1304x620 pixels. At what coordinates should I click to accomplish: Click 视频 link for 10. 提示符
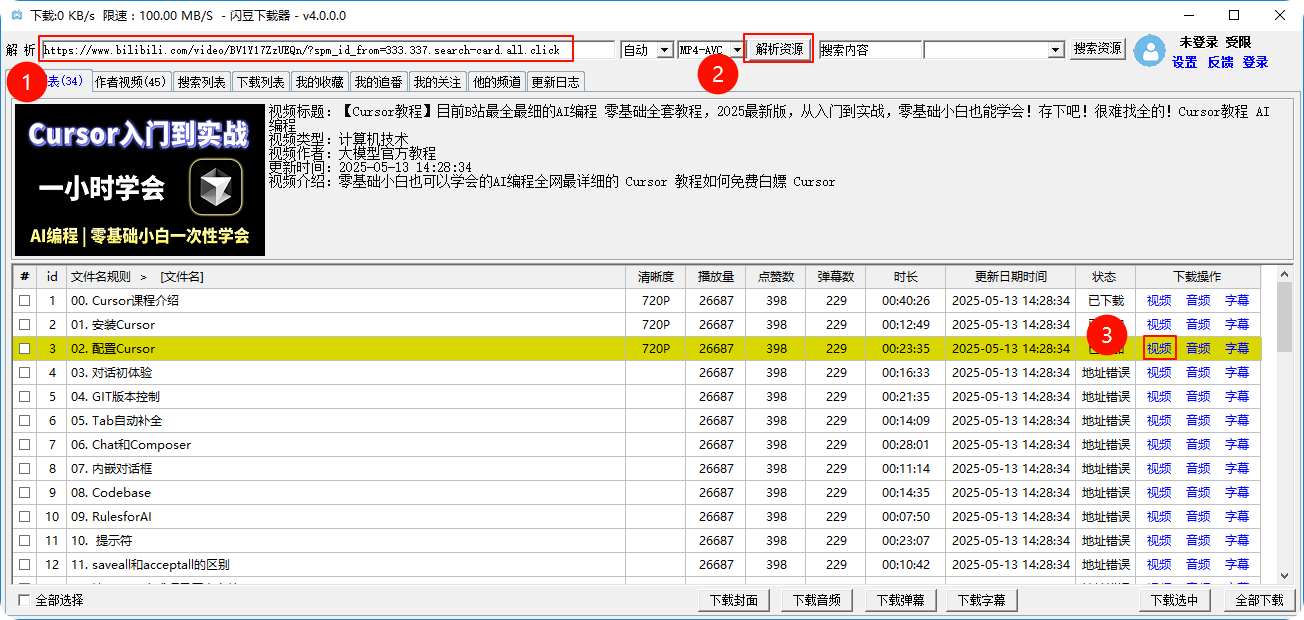[x=1159, y=541]
